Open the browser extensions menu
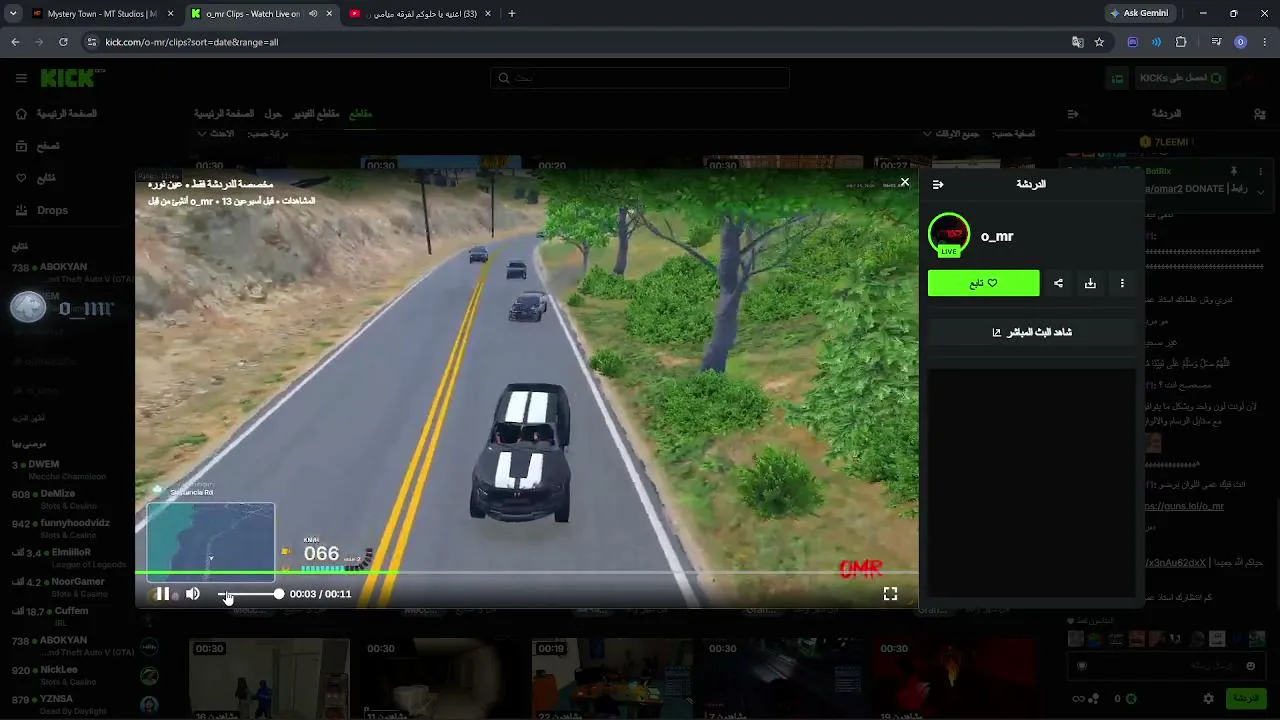The image size is (1280, 720). click(x=1181, y=42)
